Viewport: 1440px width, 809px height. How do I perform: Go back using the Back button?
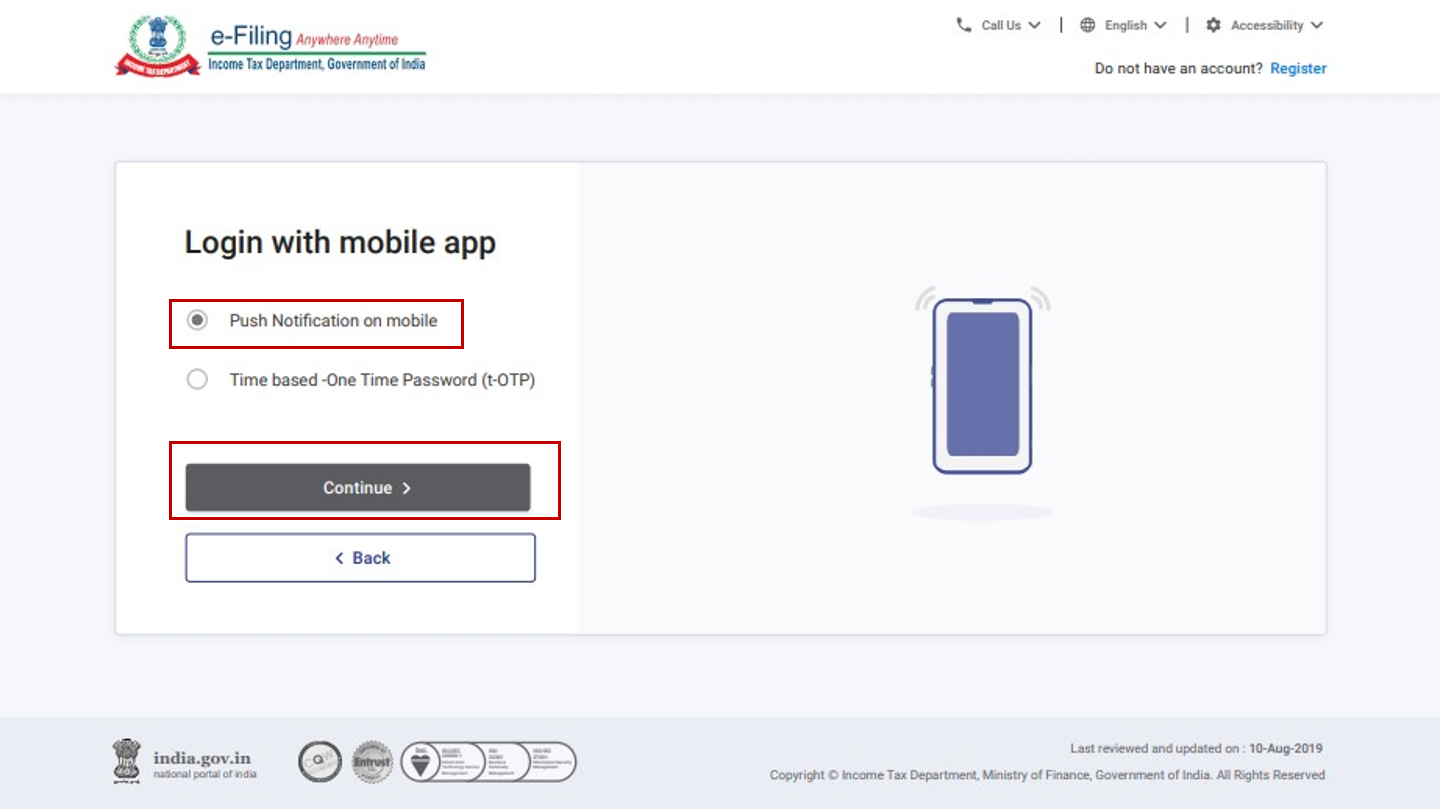[x=360, y=558]
